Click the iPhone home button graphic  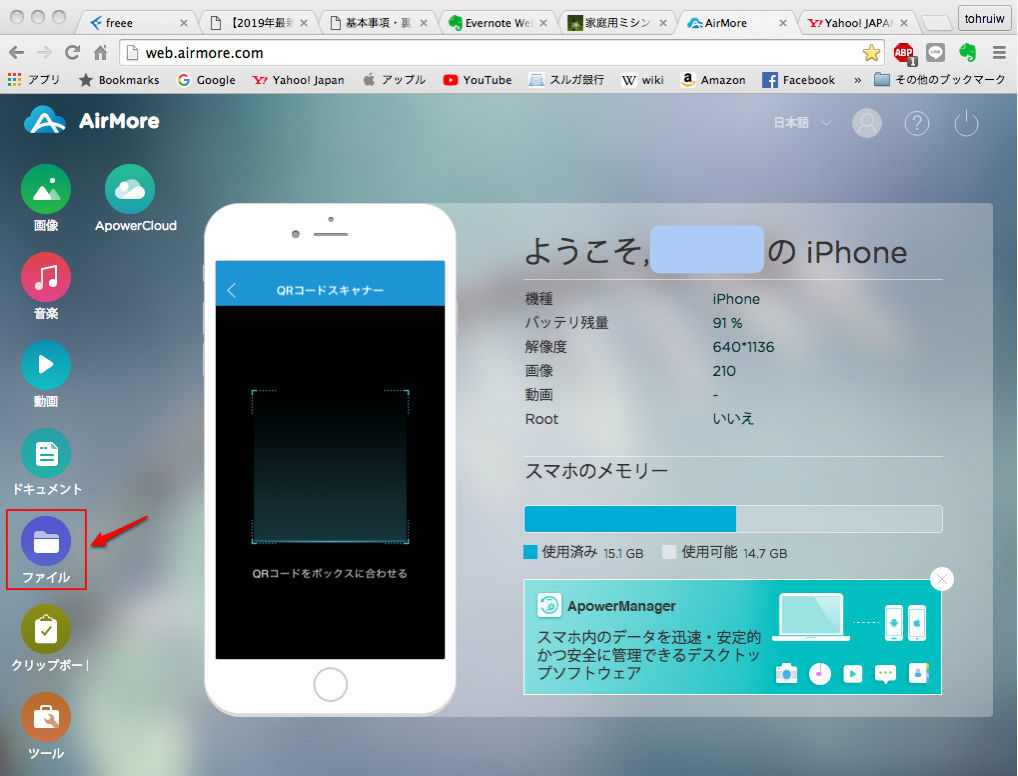pos(330,684)
